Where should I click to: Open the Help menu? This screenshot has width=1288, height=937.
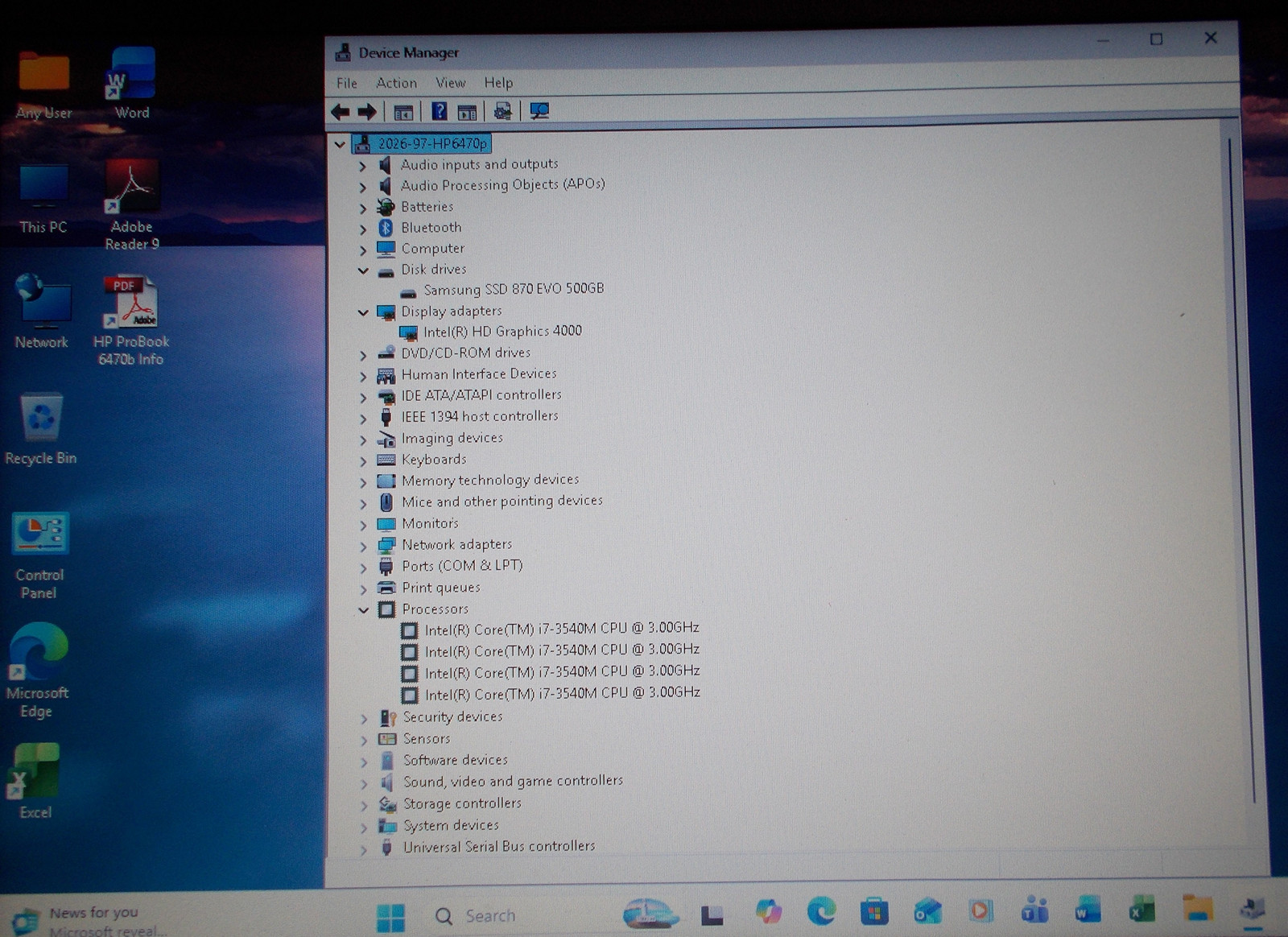498,83
